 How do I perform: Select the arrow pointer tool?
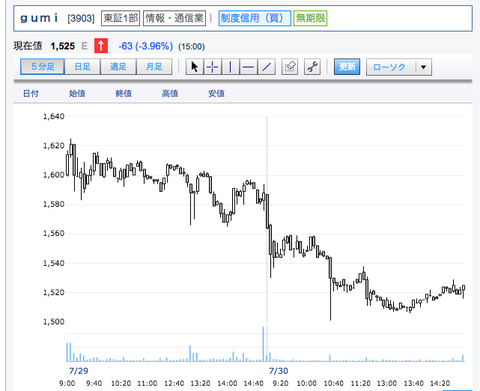point(194,67)
